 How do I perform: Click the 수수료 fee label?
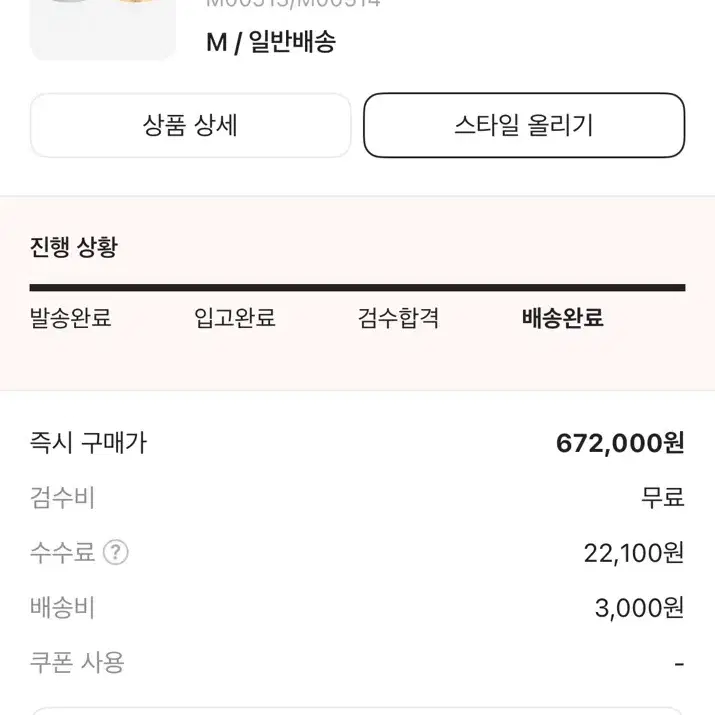62,553
